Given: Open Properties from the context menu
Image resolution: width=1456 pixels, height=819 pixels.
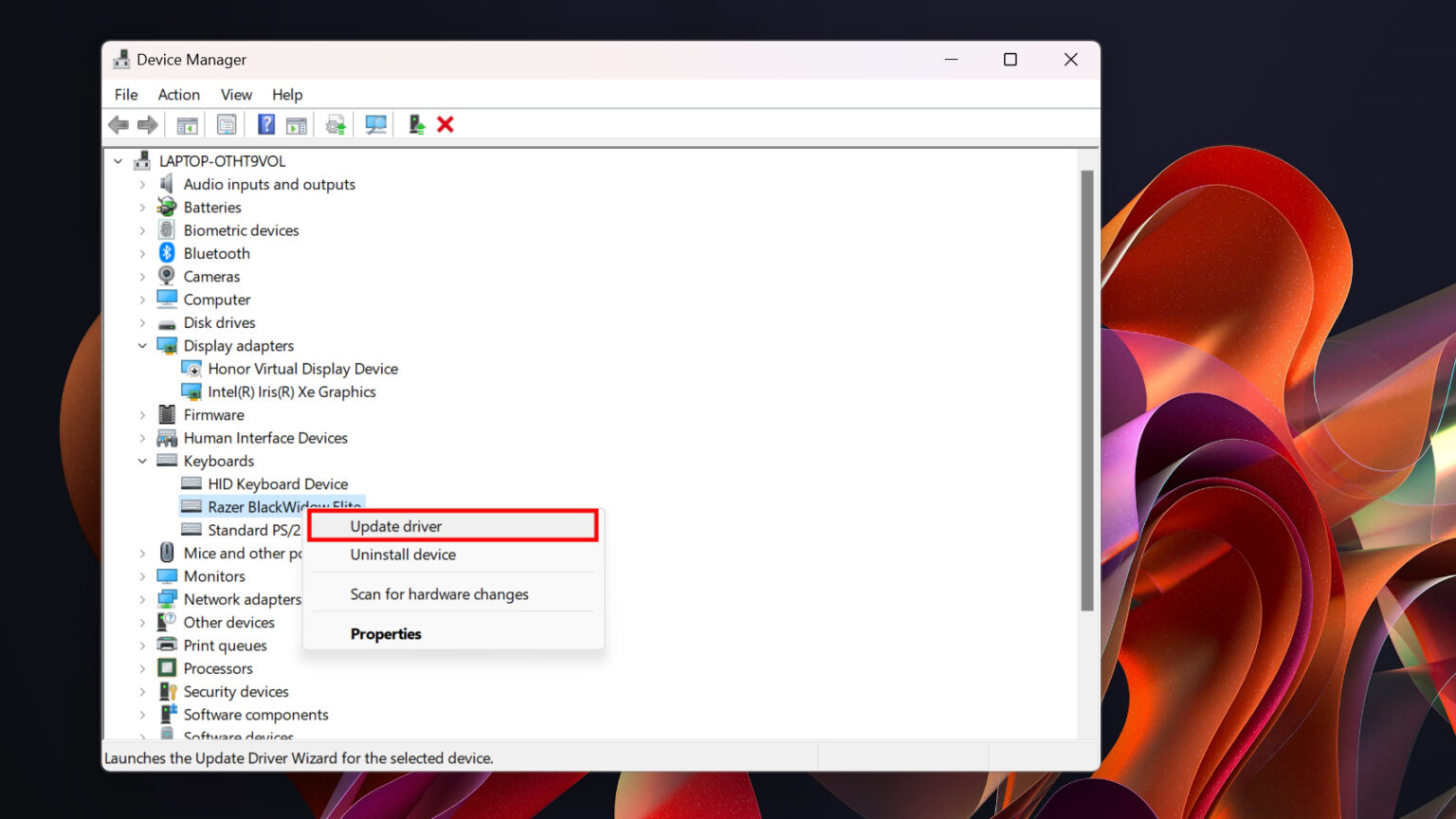Looking at the screenshot, I should [386, 633].
